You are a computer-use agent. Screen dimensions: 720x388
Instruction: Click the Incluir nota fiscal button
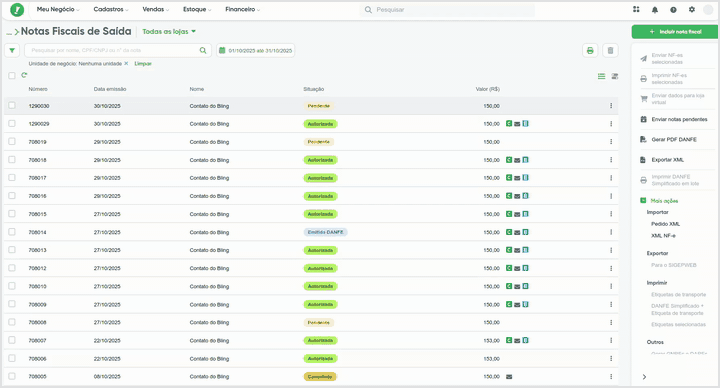675,32
